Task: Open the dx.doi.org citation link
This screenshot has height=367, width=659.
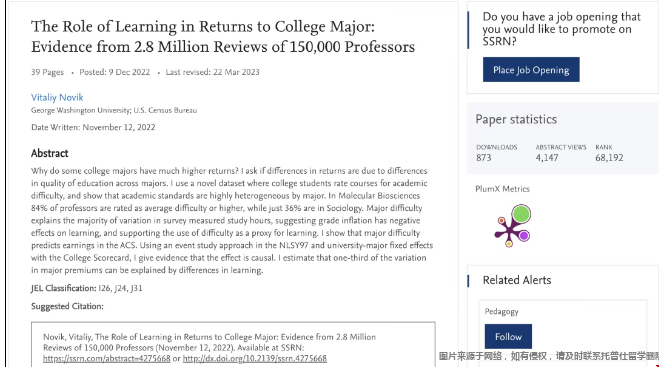Action: [x=255, y=359]
